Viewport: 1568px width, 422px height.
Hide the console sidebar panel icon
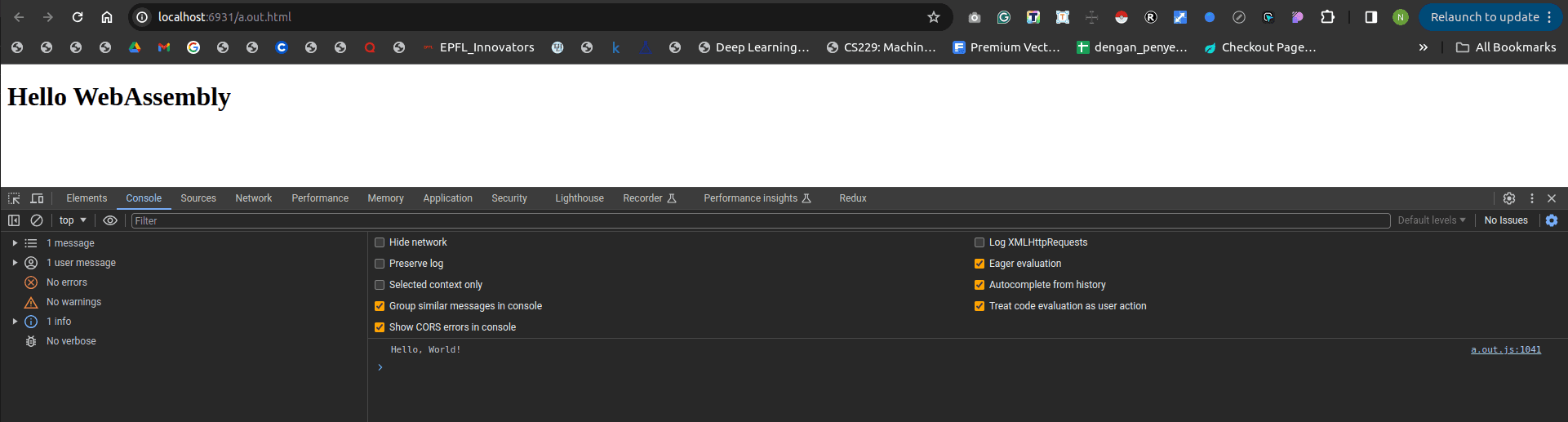click(x=14, y=220)
